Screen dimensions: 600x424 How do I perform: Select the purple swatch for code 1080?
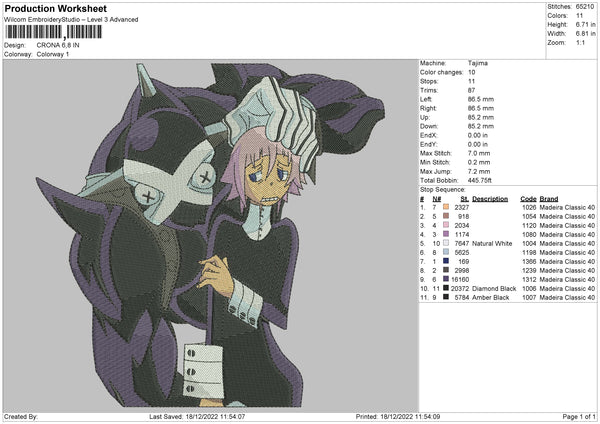446,234
